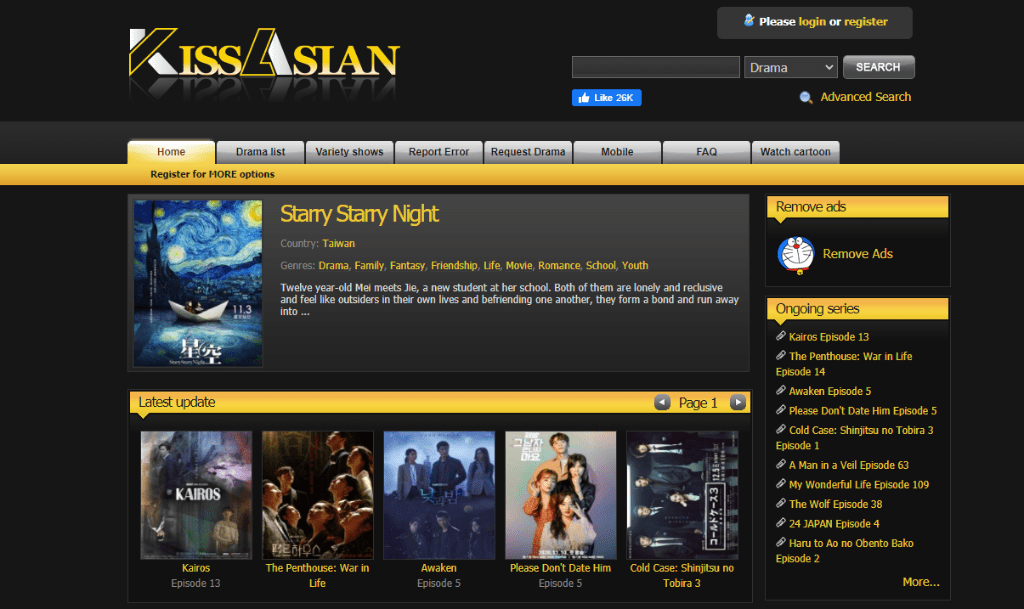Click the user icon beside login prompt
The width and height of the screenshot is (1024, 609).
click(x=749, y=21)
